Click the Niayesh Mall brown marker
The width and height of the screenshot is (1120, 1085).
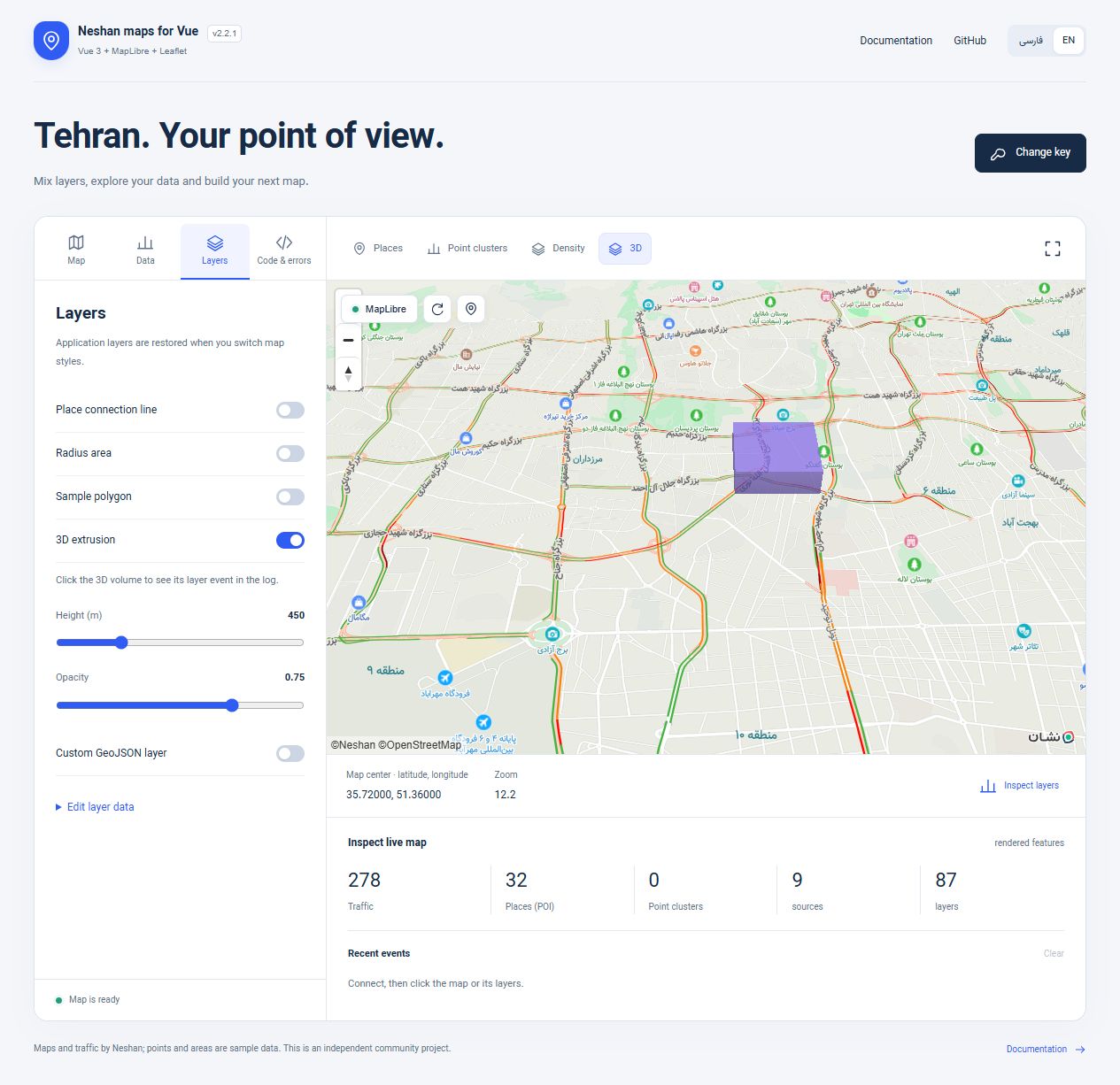pos(467,354)
